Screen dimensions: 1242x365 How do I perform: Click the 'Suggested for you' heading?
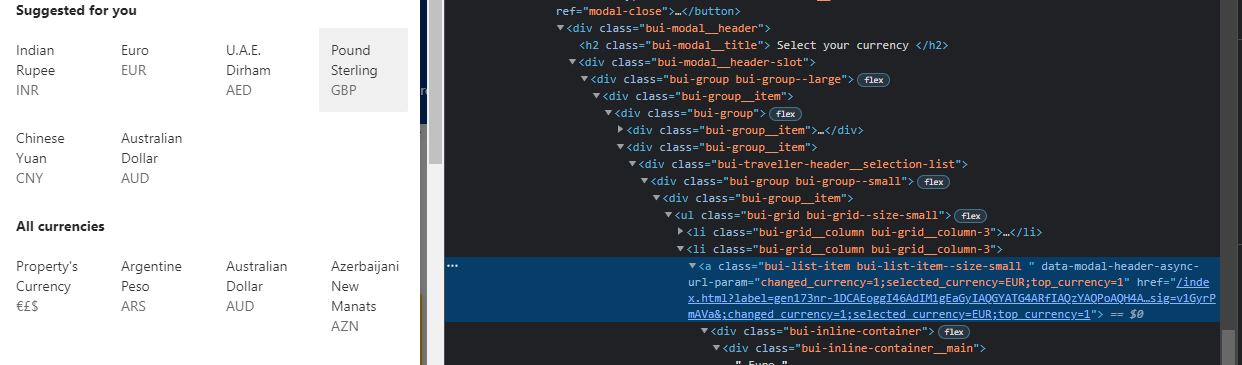[76, 10]
